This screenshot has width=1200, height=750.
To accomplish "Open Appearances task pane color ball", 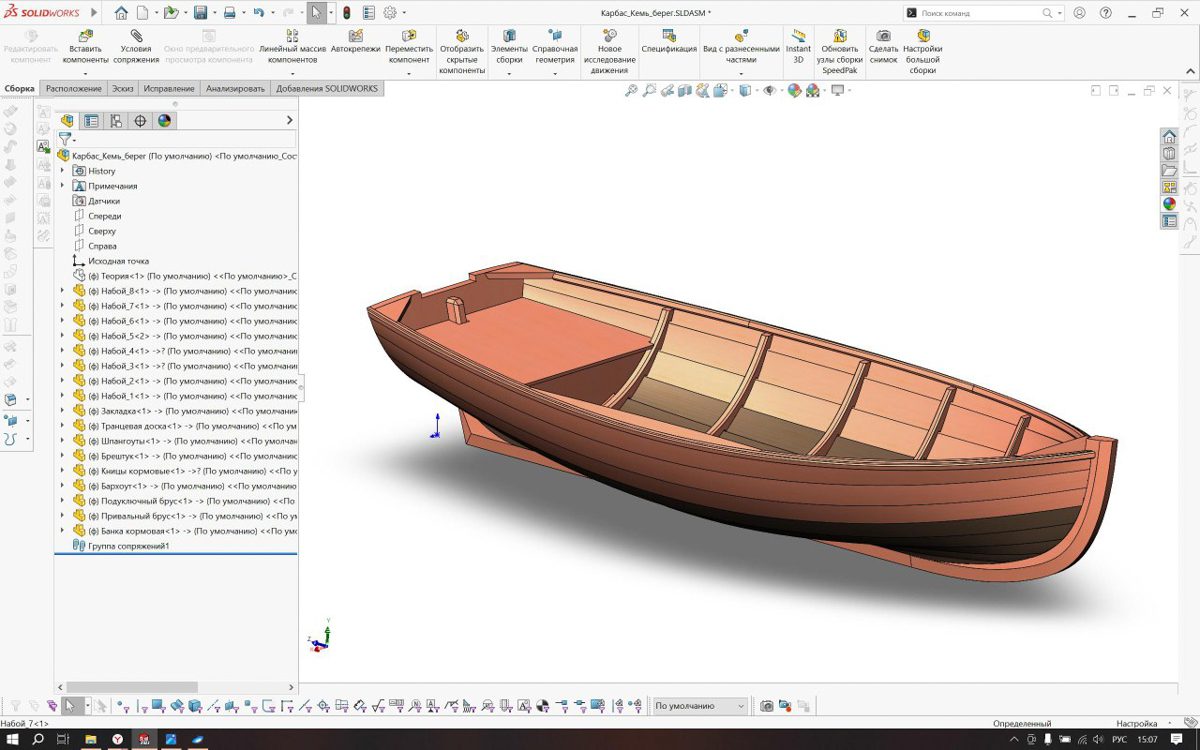I will point(1169,204).
